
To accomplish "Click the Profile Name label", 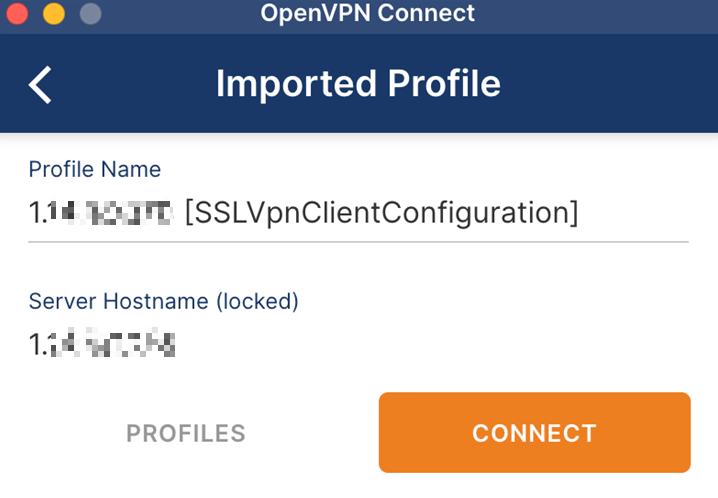I will (x=95, y=169).
